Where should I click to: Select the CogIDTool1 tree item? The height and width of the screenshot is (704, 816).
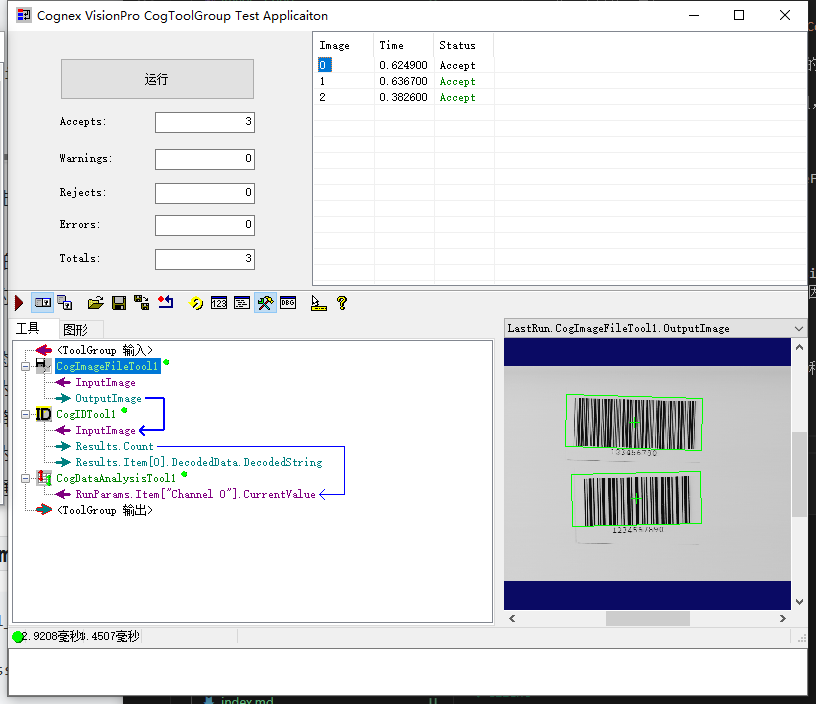click(86, 414)
